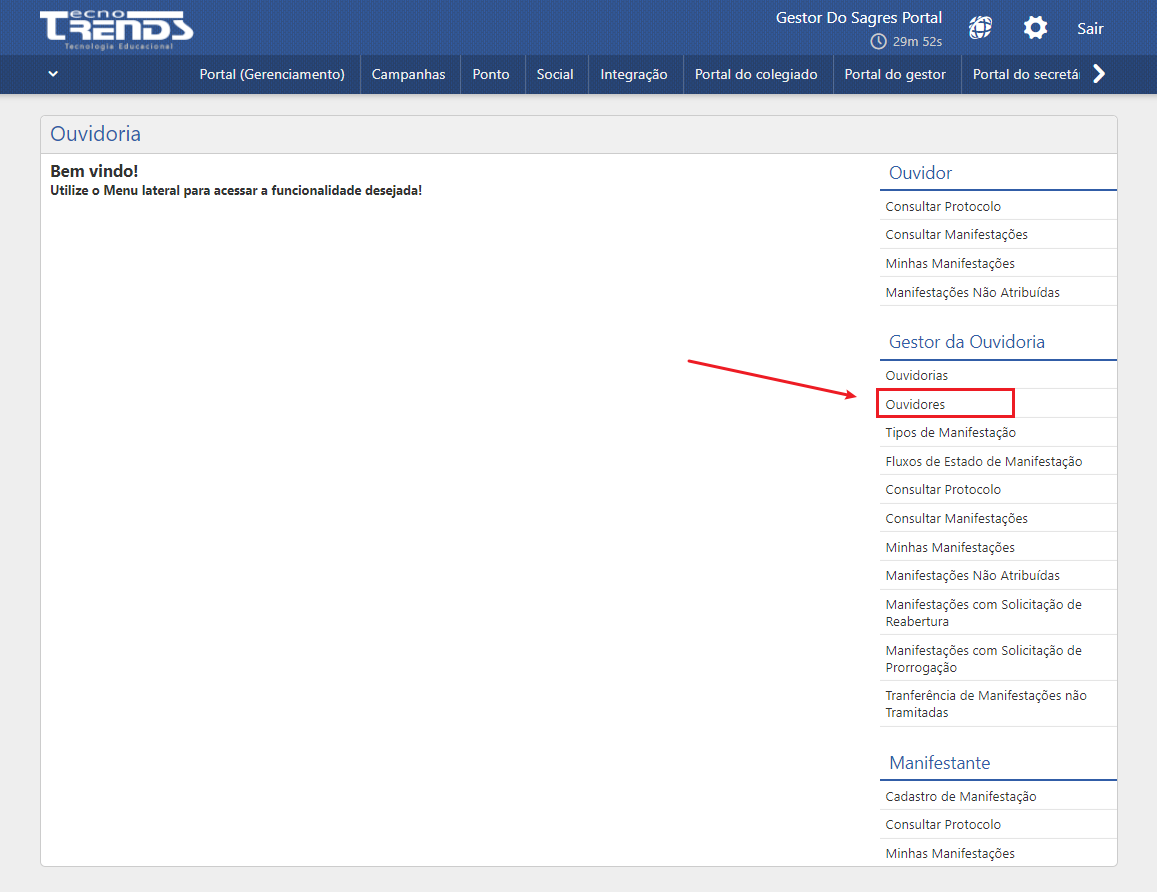This screenshot has width=1157, height=892.
Task: Open Cadastro de Manifestação link
Action: (x=960, y=796)
